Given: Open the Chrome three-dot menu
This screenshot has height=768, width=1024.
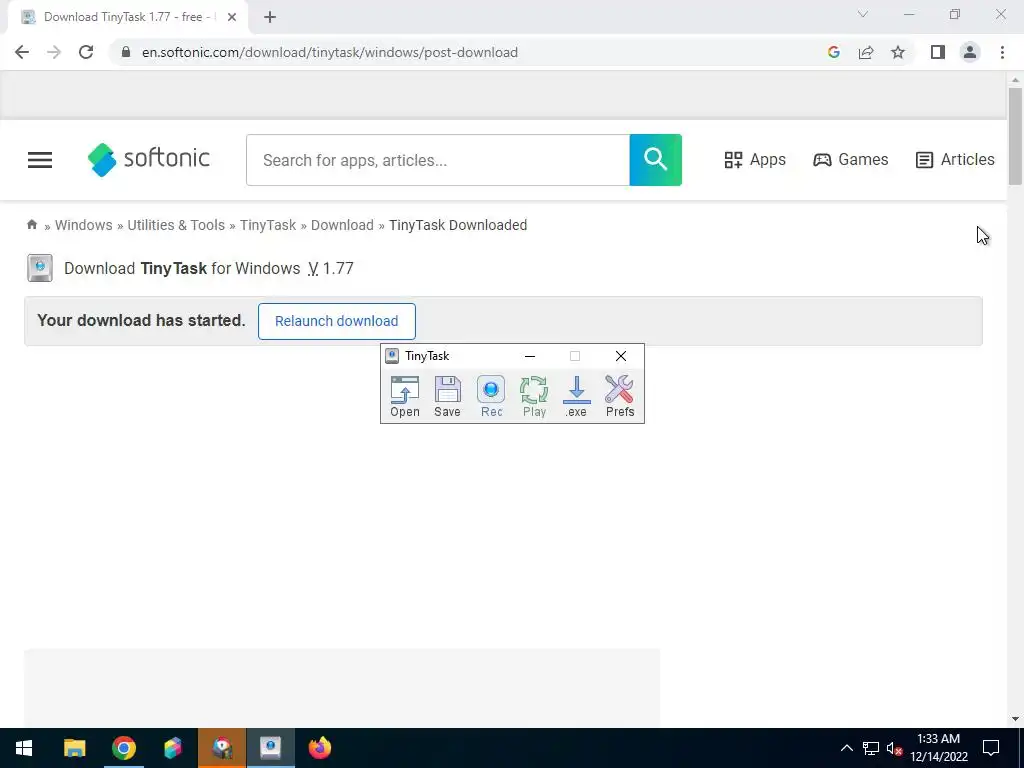Looking at the screenshot, I should click(1002, 52).
